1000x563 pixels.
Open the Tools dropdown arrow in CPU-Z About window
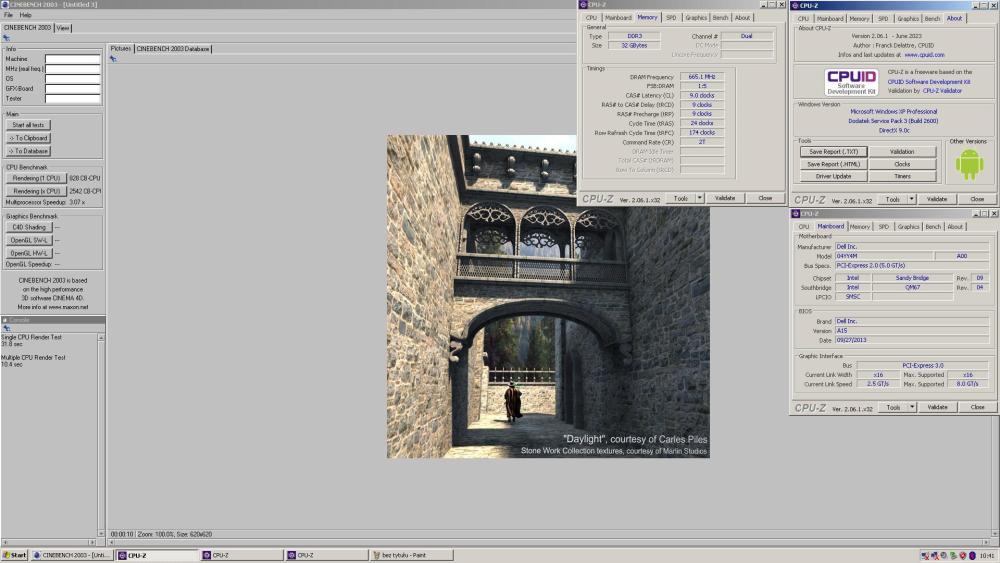pos(911,199)
